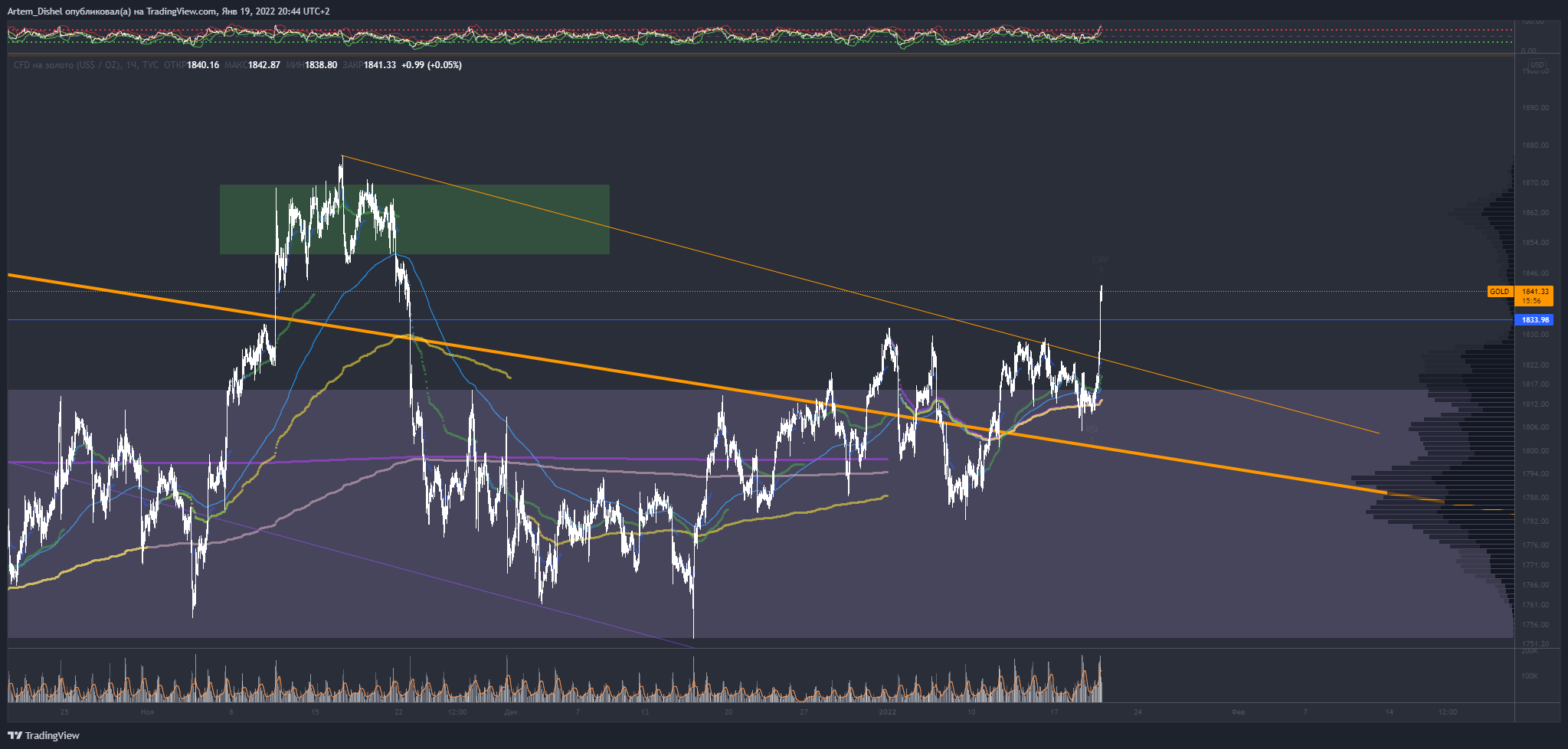Click the low value 1838.80
The height and width of the screenshot is (749, 1568).
(x=321, y=65)
